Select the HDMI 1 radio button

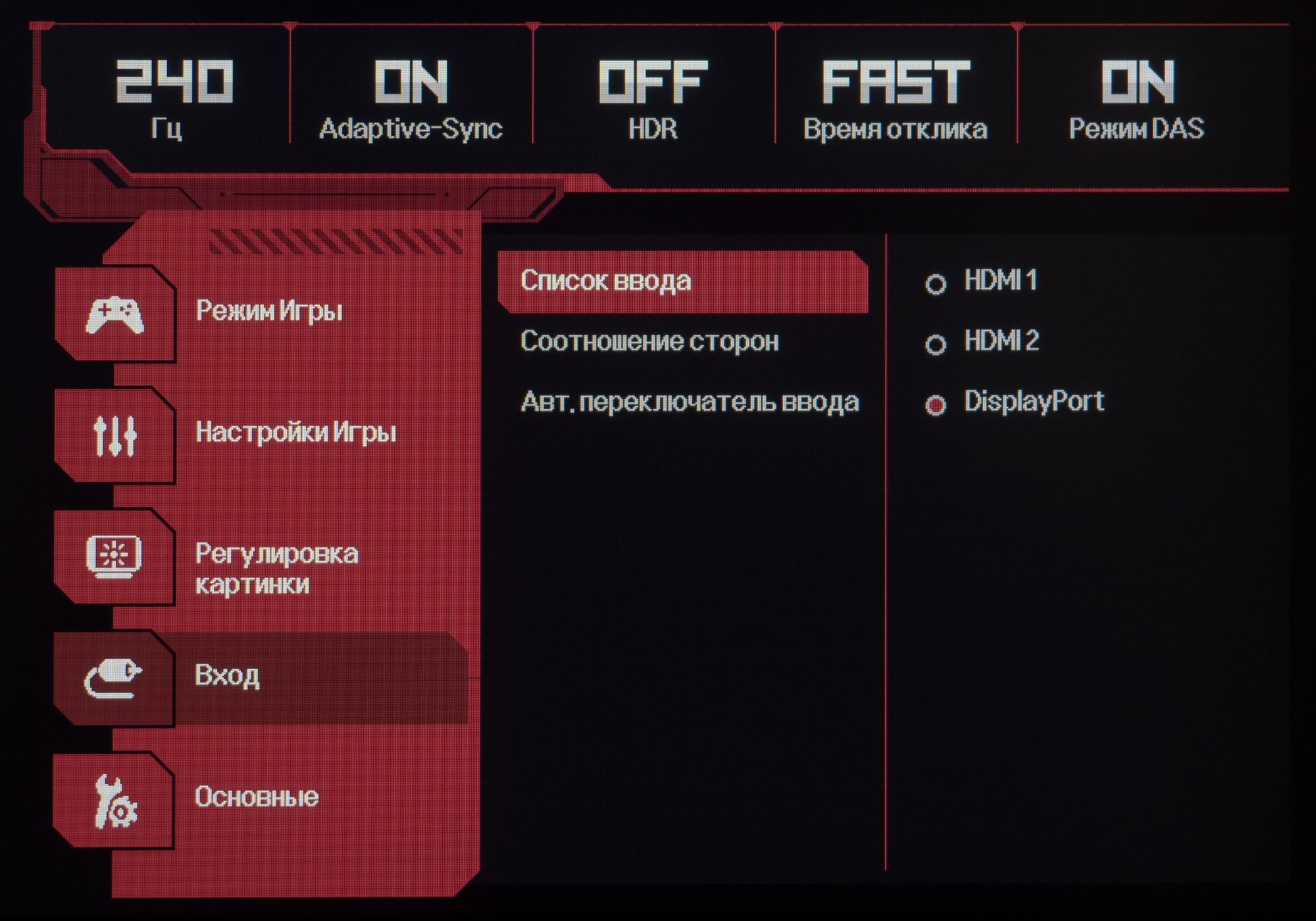pyautogui.click(x=936, y=284)
